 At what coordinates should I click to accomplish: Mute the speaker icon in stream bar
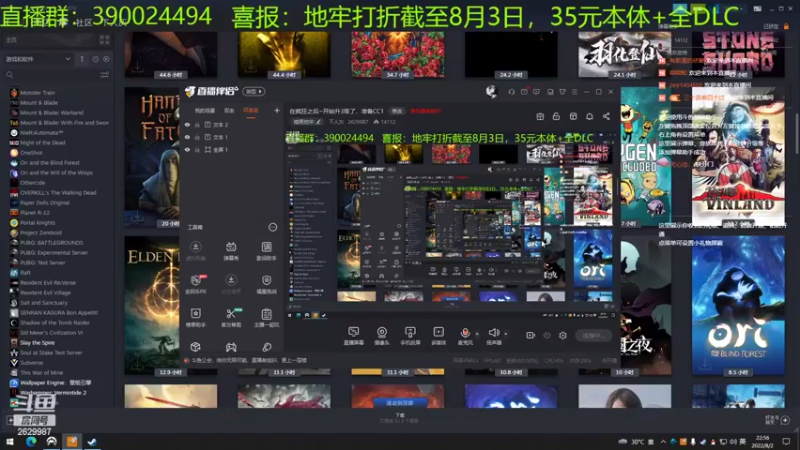tap(493, 335)
